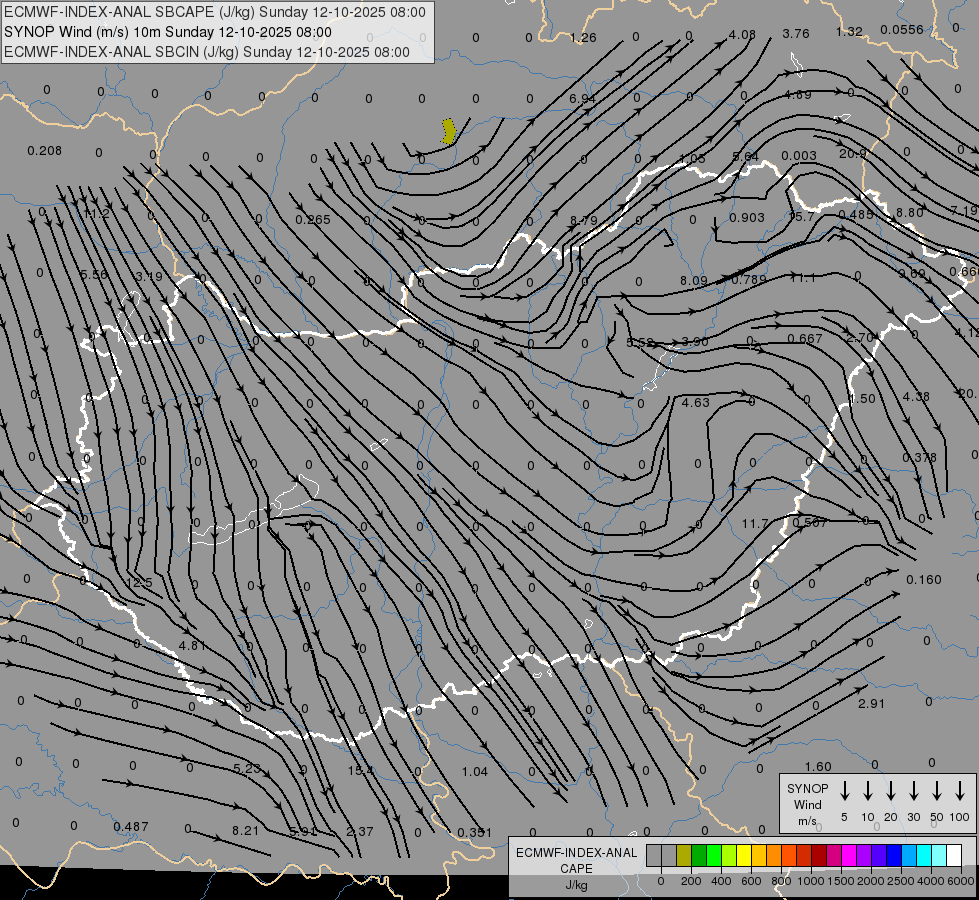Click the 2.91 value on the map
Viewport: 979px width, 900px height.
pos(871,703)
